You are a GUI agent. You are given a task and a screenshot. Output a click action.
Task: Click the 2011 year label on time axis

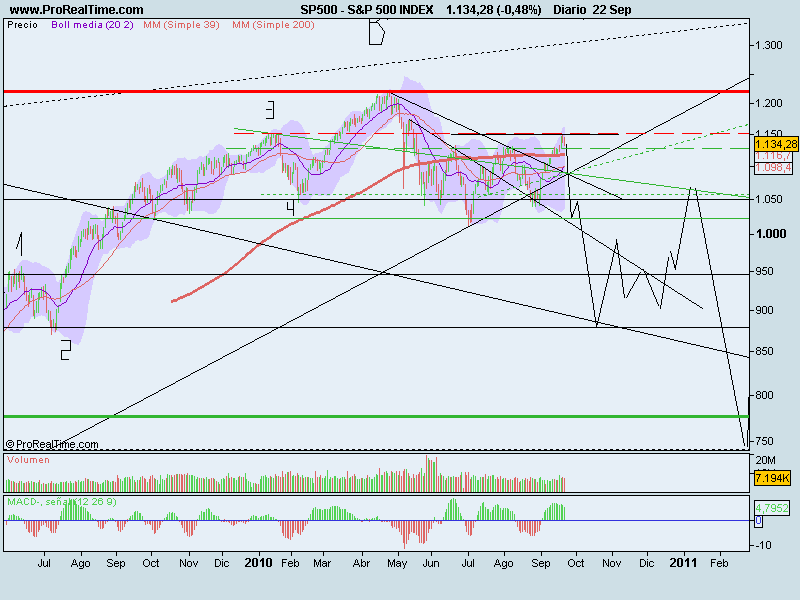click(x=683, y=563)
